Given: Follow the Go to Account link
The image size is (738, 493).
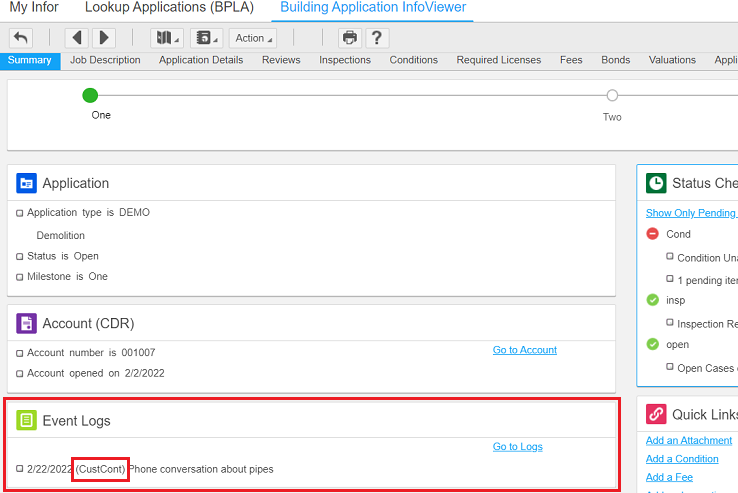Looking at the screenshot, I should (524, 350).
